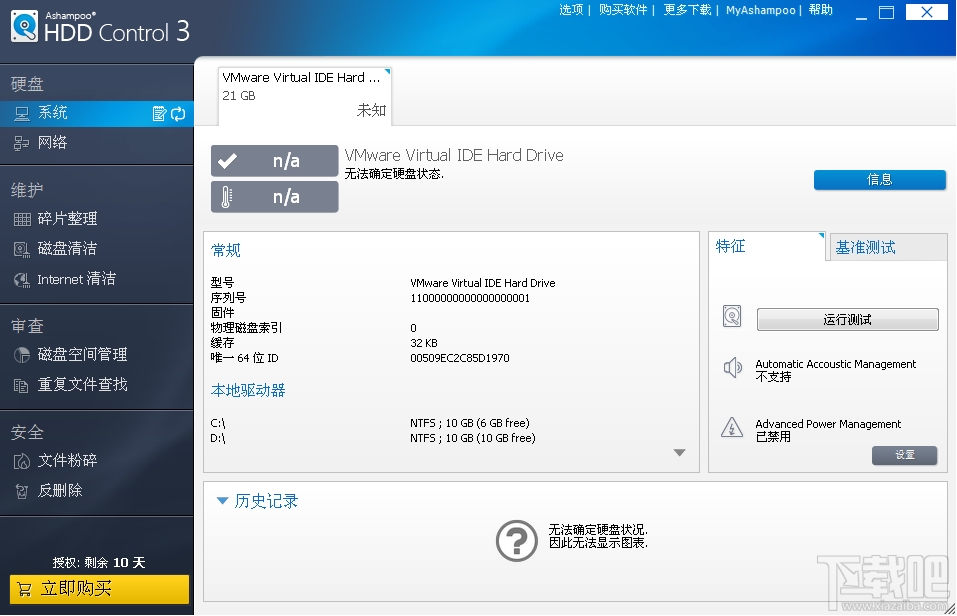Open MyAshampoo link
957x616 pixels.
[760, 10]
